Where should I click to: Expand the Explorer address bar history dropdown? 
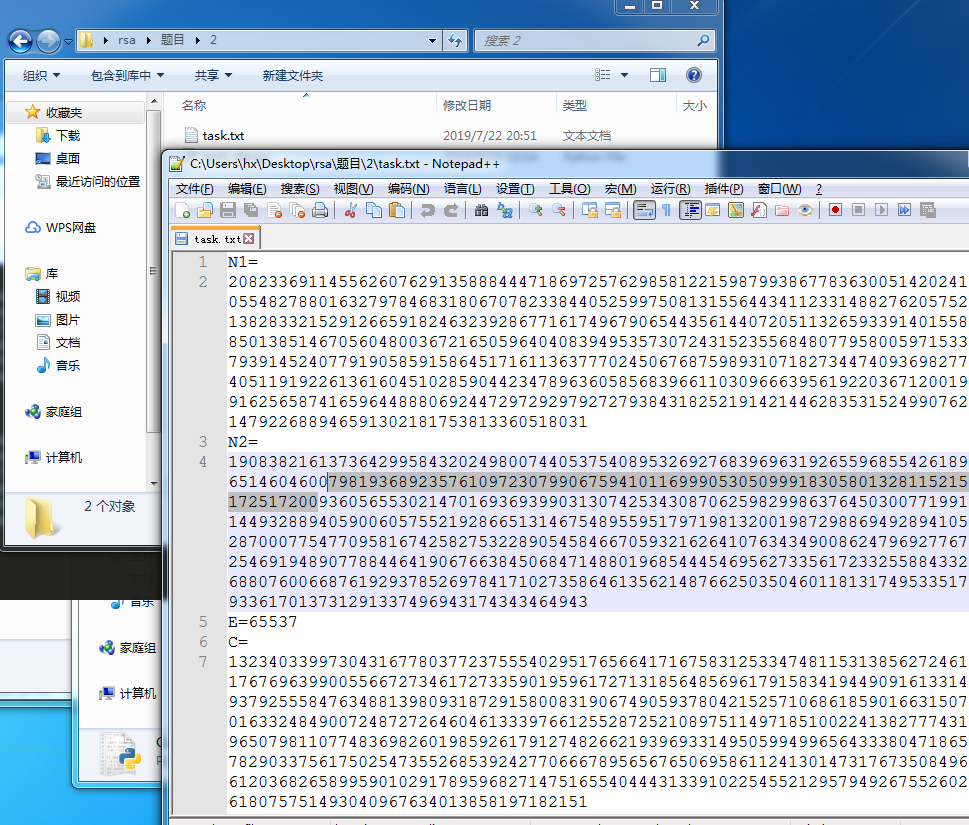point(433,41)
